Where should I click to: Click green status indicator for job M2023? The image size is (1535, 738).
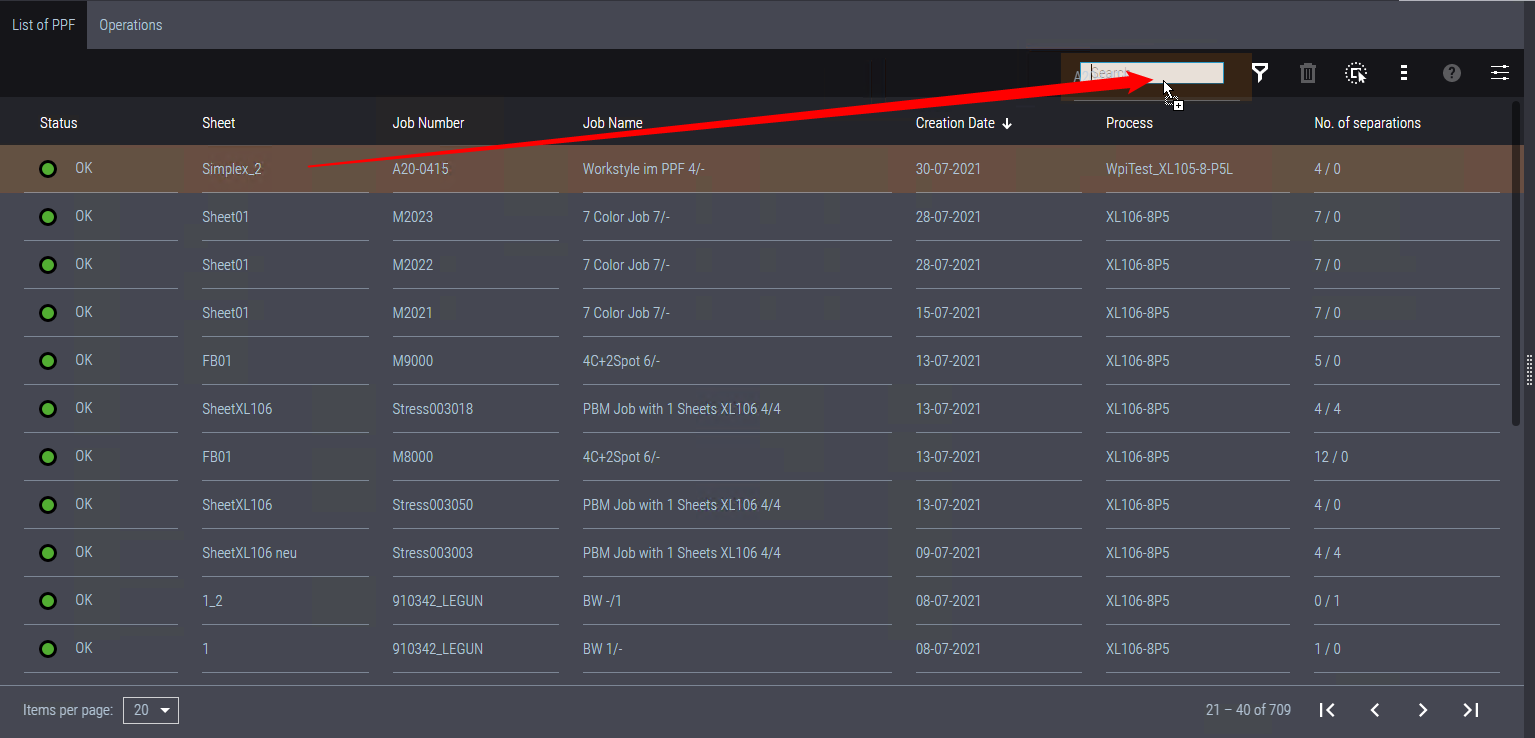tap(47, 217)
